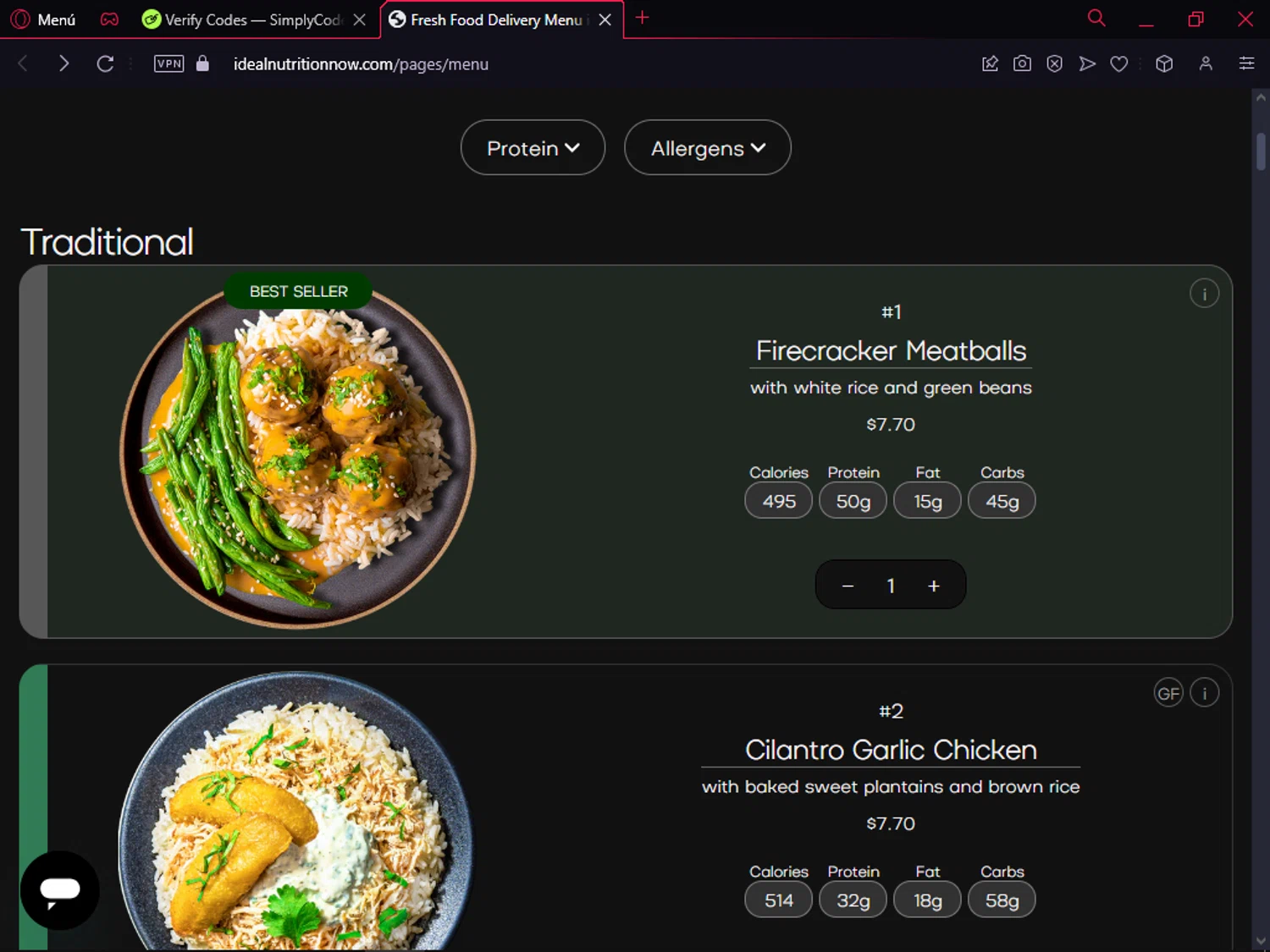Click the quantity value 1
The height and width of the screenshot is (952, 1270).
pos(891,586)
